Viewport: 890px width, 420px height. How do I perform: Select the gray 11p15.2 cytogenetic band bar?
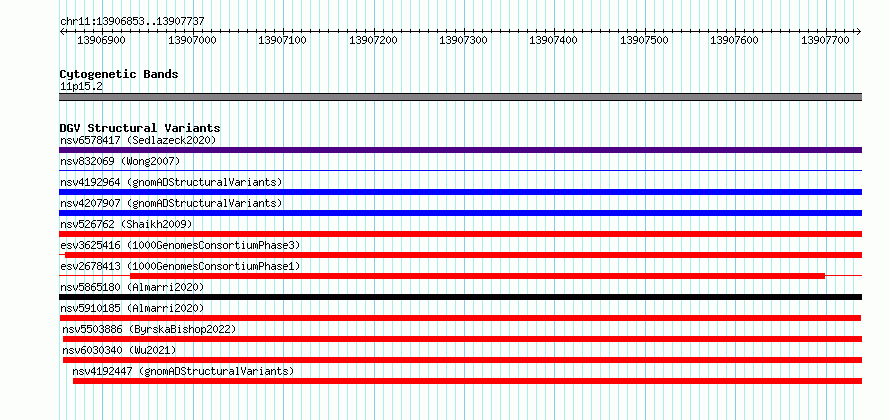coord(460,97)
